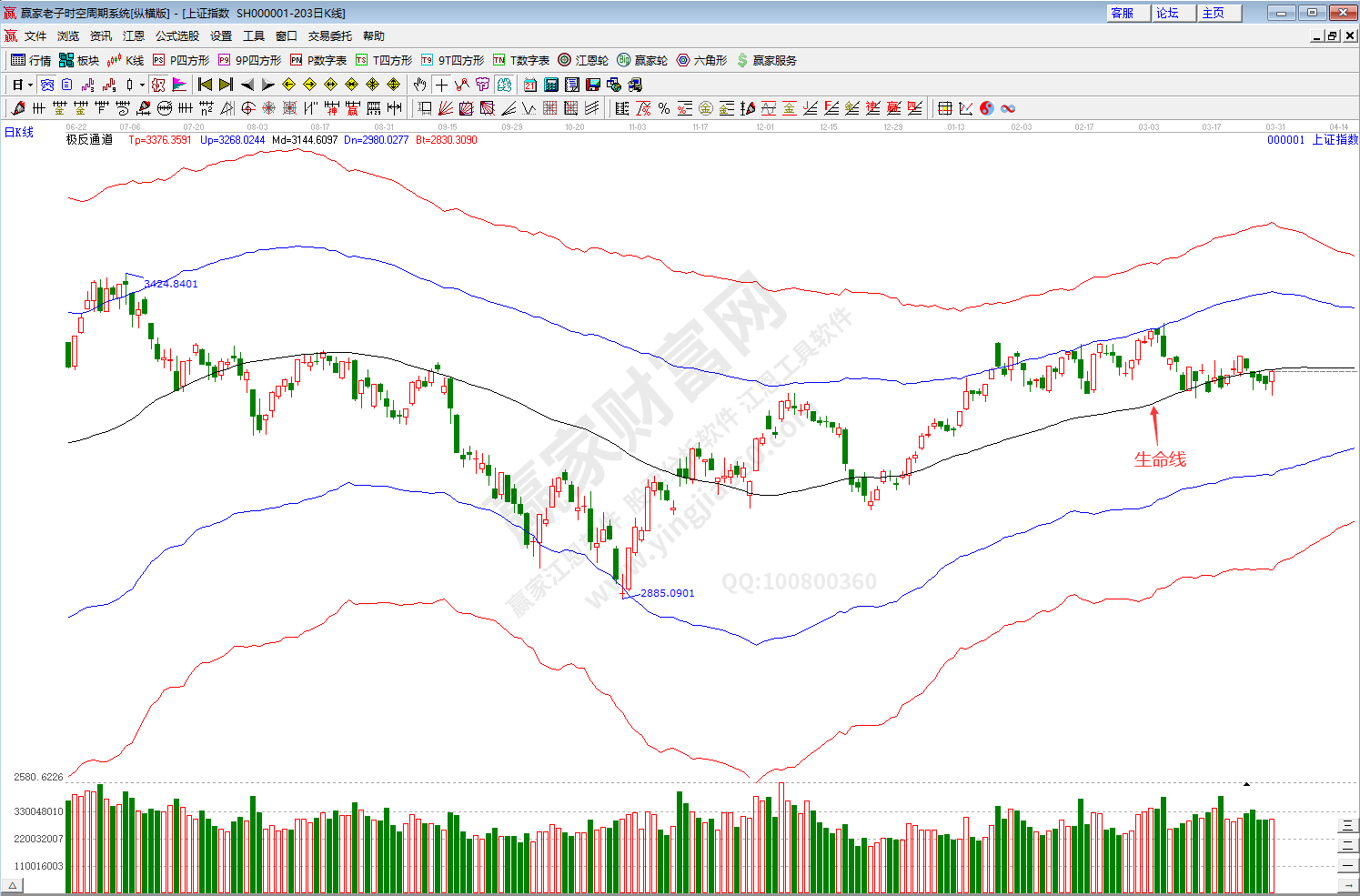Click the calendar icon showing 21
The image size is (1360, 896).
[530, 85]
